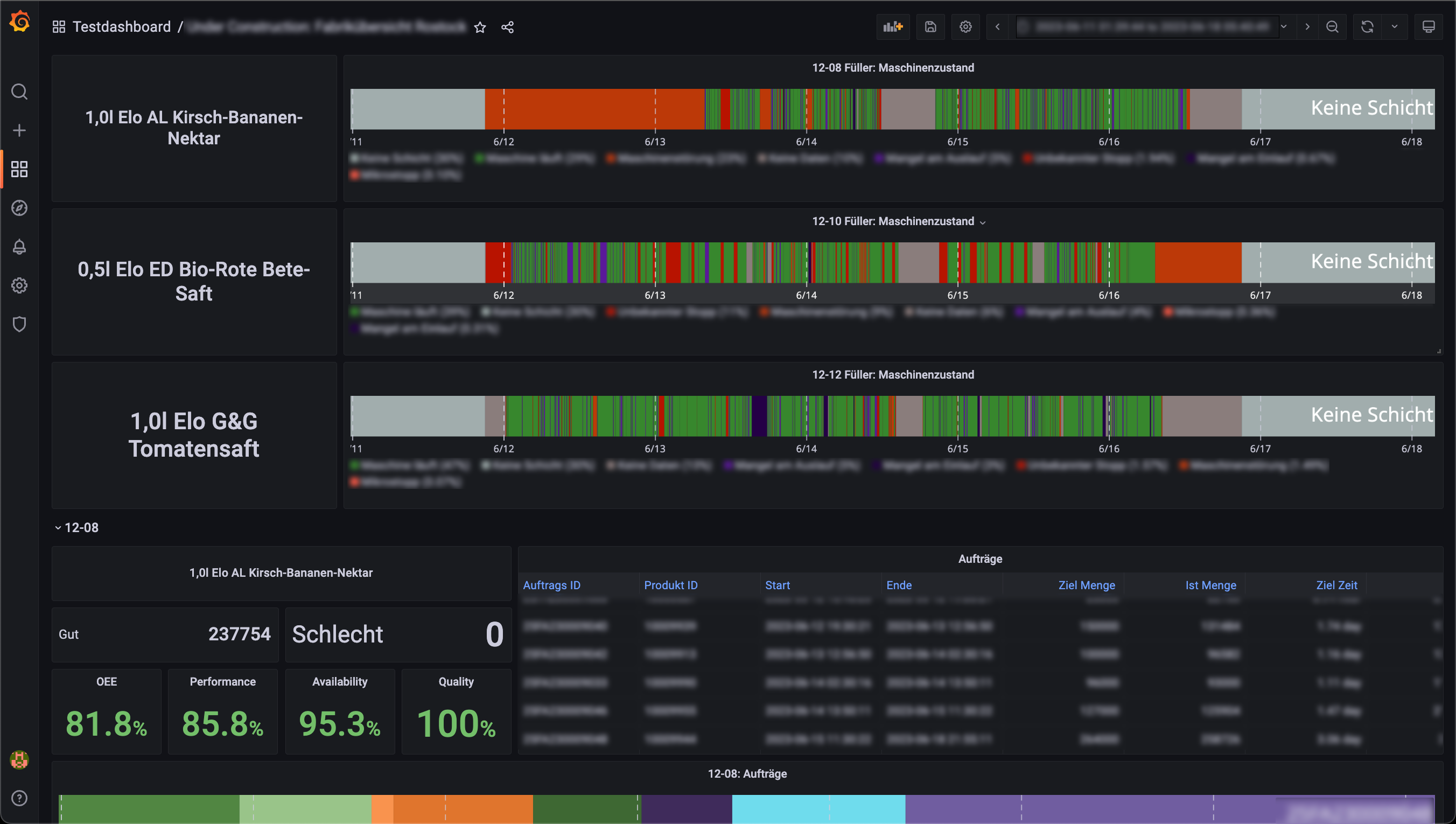Open the search dashboards icon in sidebar
Image resolution: width=1456 pixels, height=824 pixels.
[19, 92]
